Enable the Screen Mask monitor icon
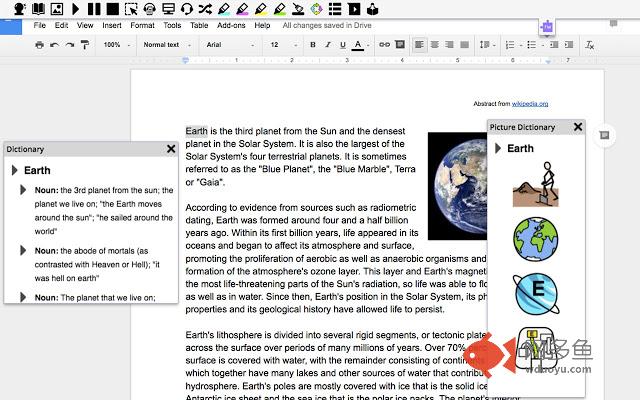 click(168, 9)
